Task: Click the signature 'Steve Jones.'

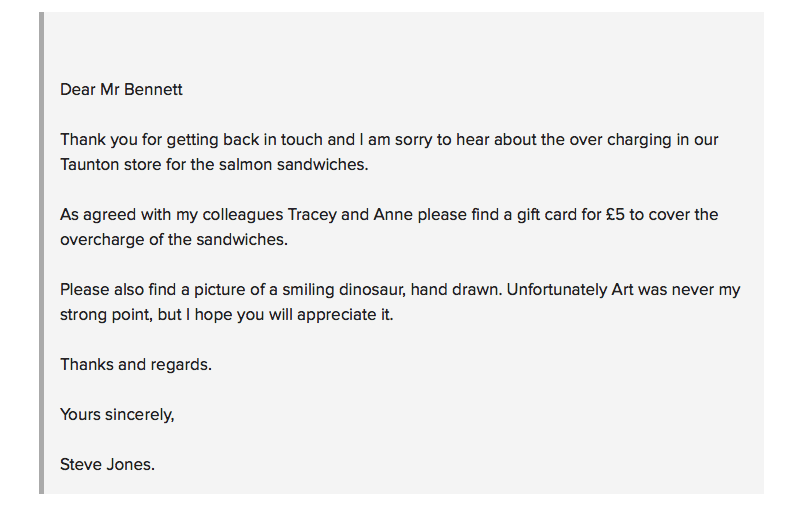Action: coord(107,464)
